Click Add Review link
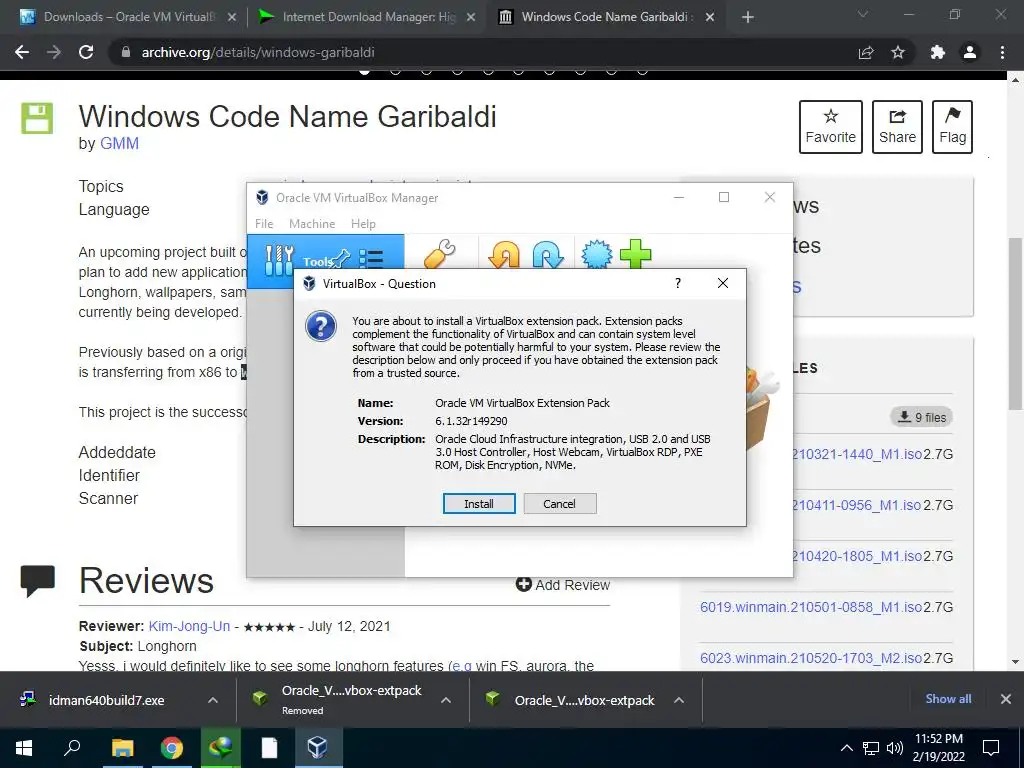 pyautogui.click(x=563, y=584)
